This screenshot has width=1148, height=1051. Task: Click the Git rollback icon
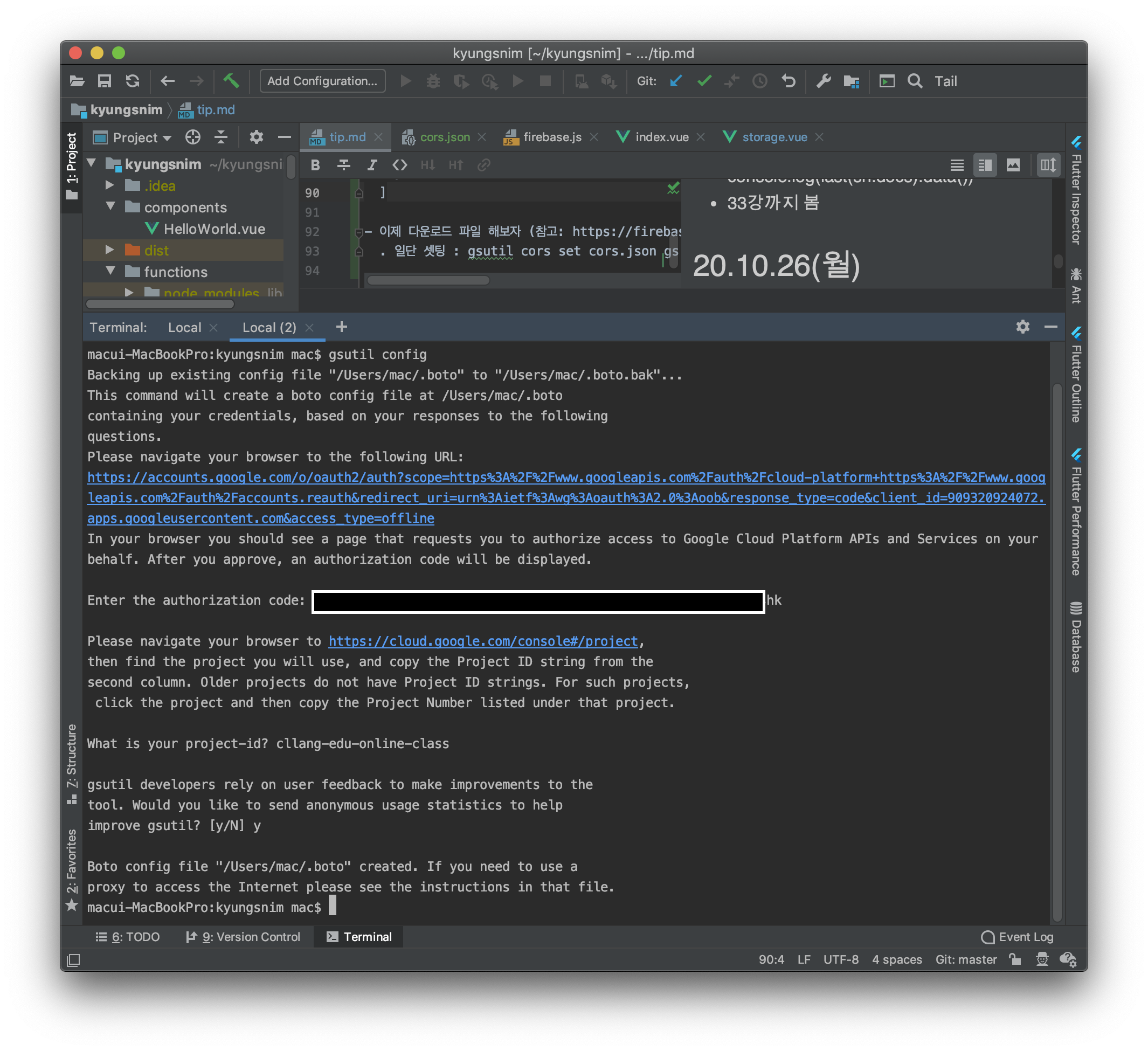point(788,81)
